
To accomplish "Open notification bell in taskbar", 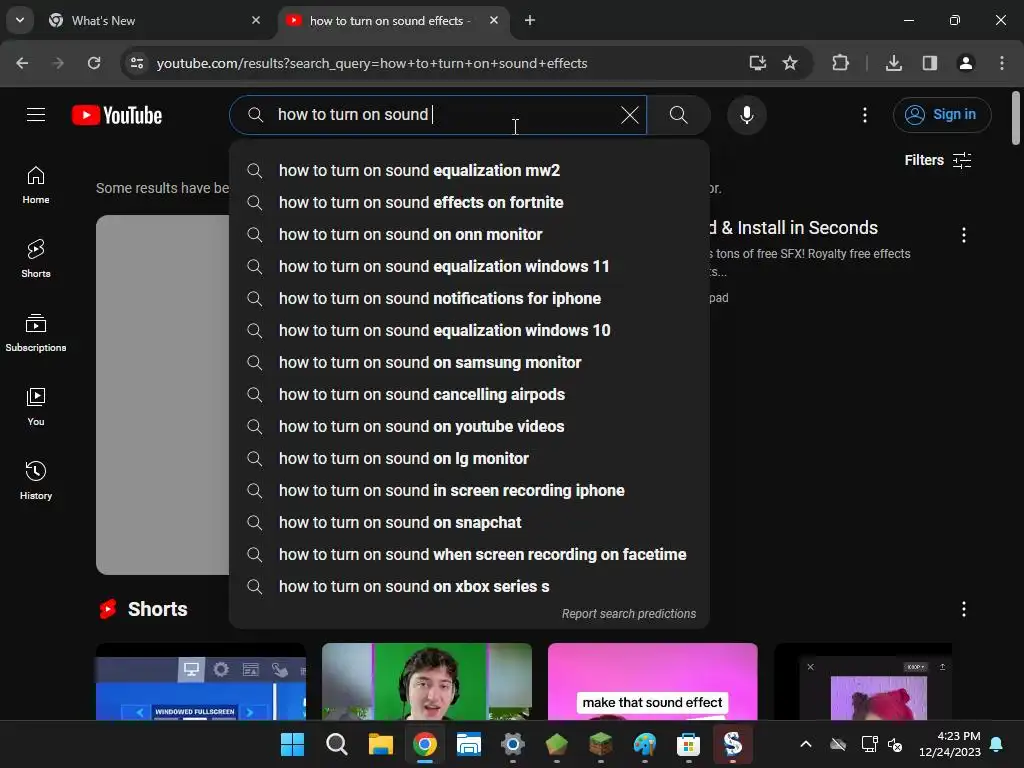I will 997,744.
